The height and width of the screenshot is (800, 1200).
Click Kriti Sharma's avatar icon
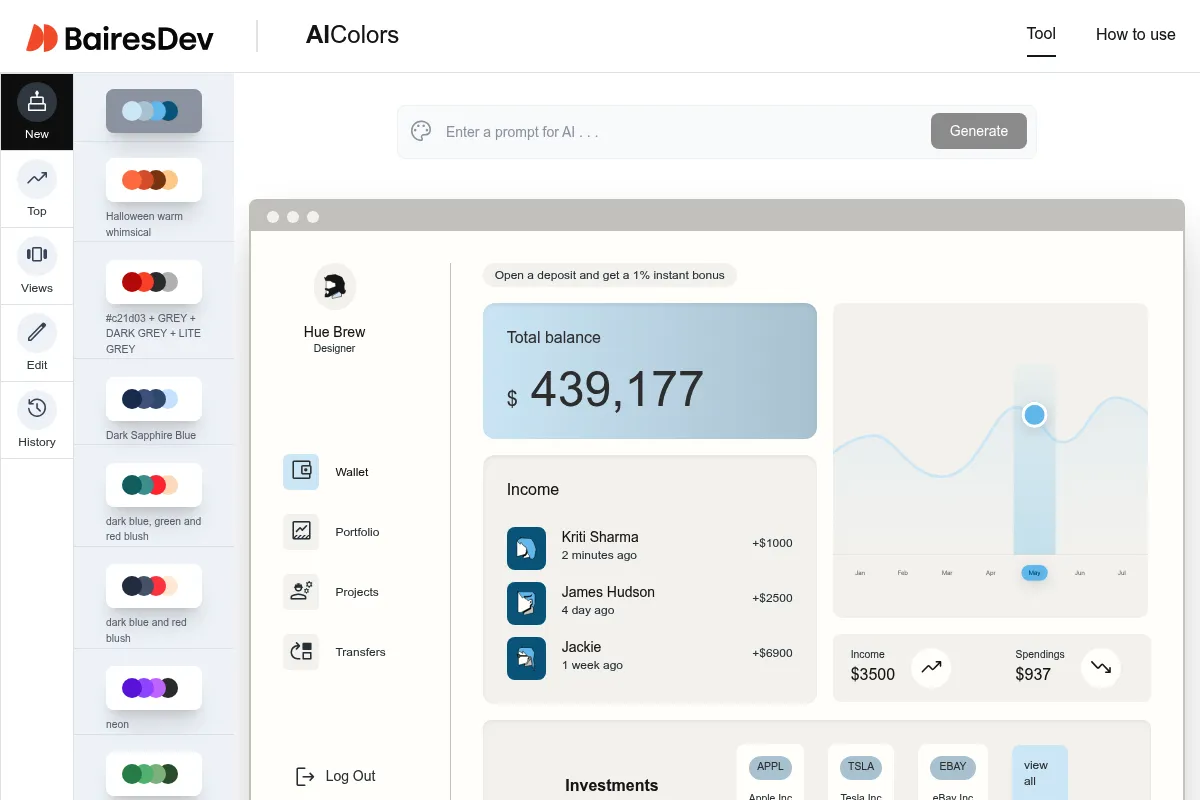[526, 547]
